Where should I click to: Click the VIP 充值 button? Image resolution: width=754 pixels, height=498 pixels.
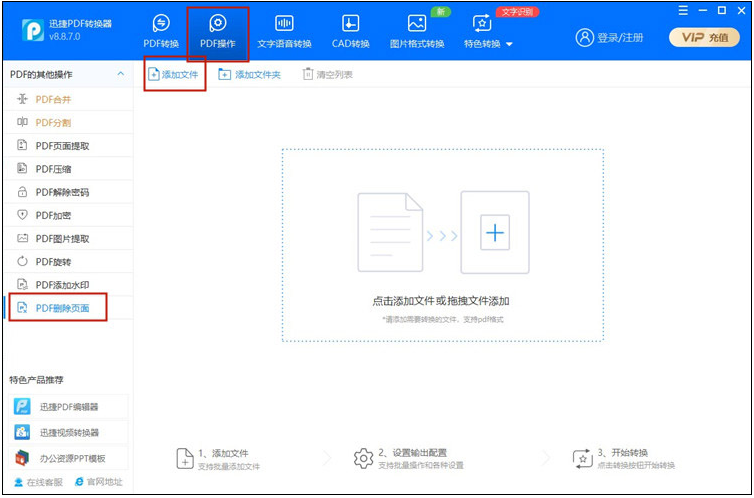(x=704, y=37)
